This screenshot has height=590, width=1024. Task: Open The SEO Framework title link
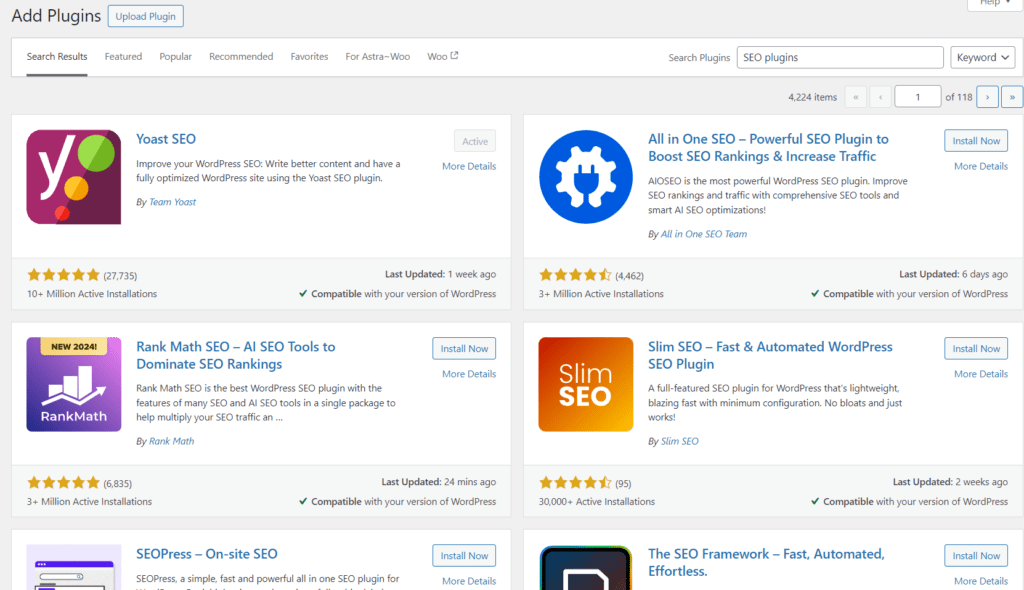coord(766,563)
